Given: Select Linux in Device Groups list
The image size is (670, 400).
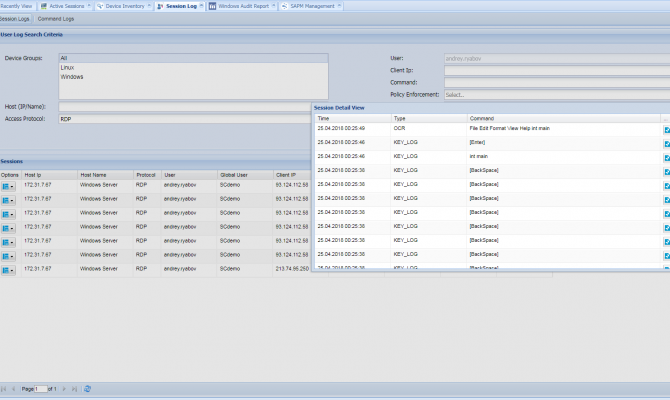Looking at the screenshot, I should pos(193,68).
